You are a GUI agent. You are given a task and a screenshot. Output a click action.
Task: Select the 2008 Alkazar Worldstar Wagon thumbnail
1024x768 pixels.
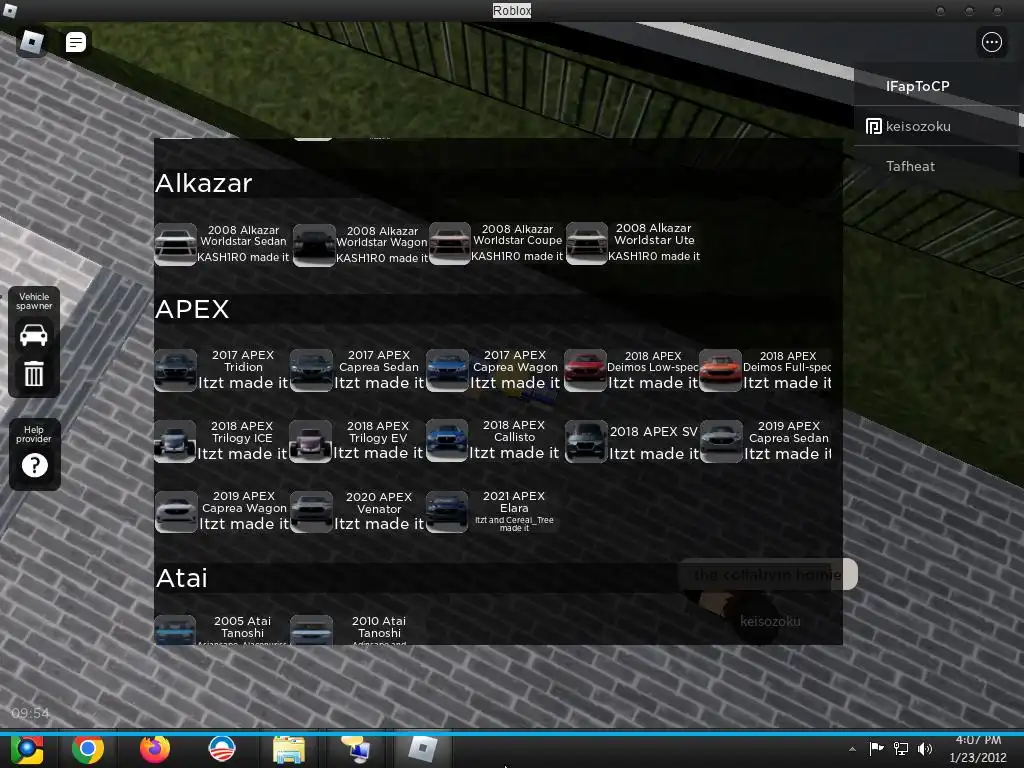pos(314,245)
